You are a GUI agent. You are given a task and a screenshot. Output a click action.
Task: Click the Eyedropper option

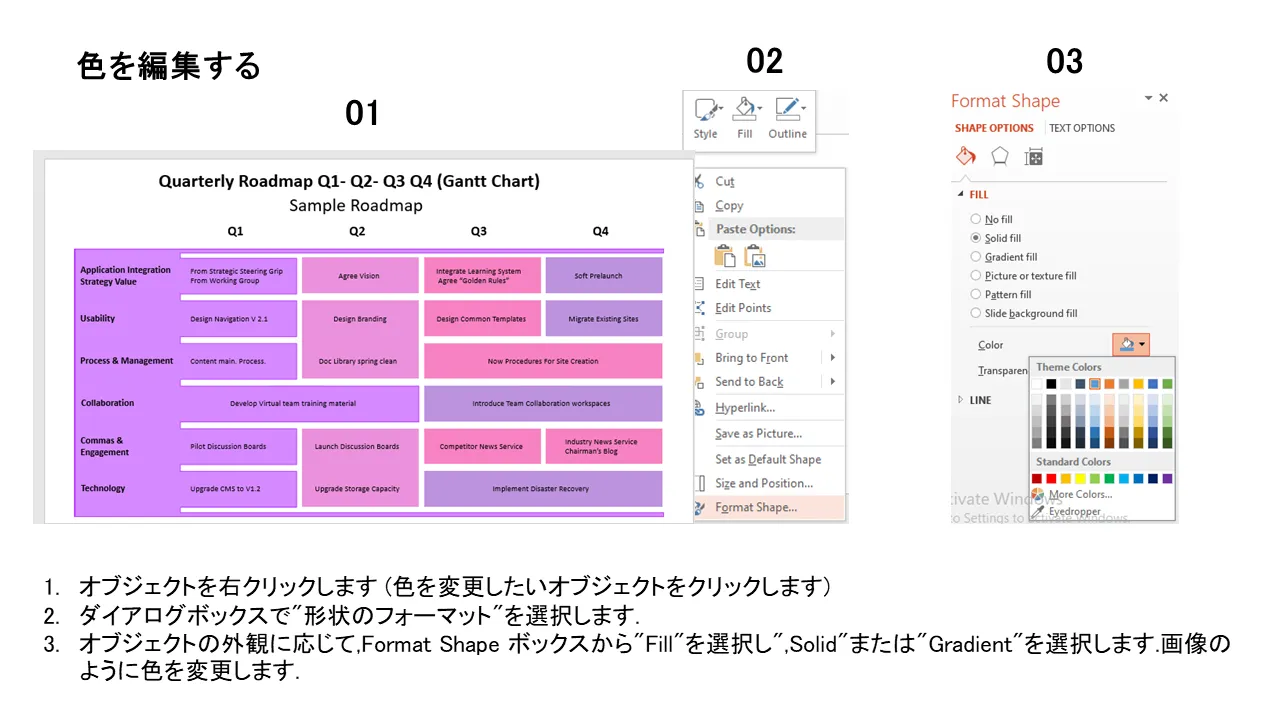[x=1074, y=511]
